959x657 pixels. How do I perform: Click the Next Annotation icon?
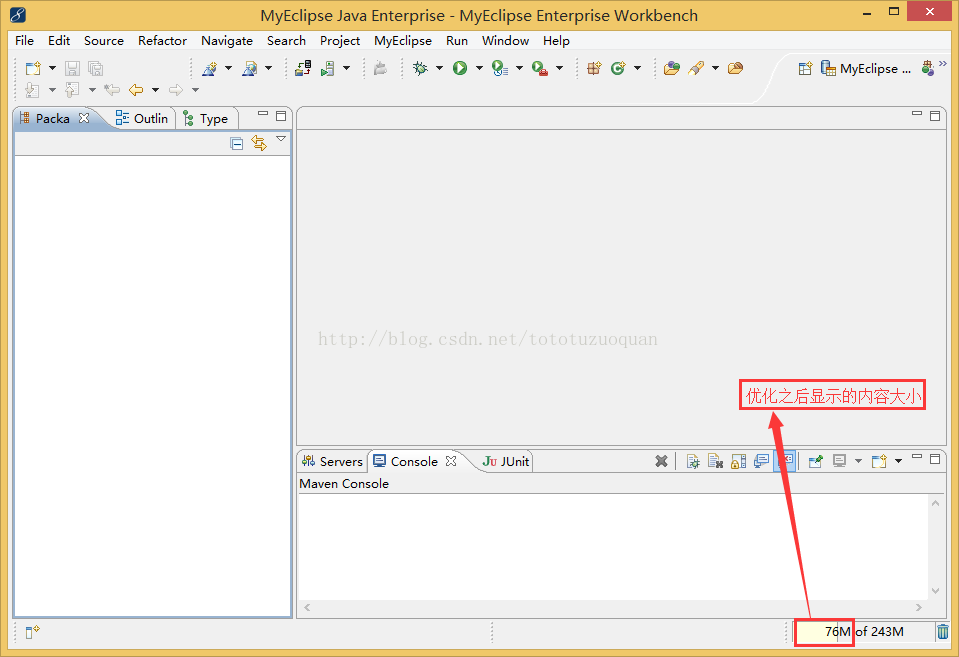click(x=32, y=90)
